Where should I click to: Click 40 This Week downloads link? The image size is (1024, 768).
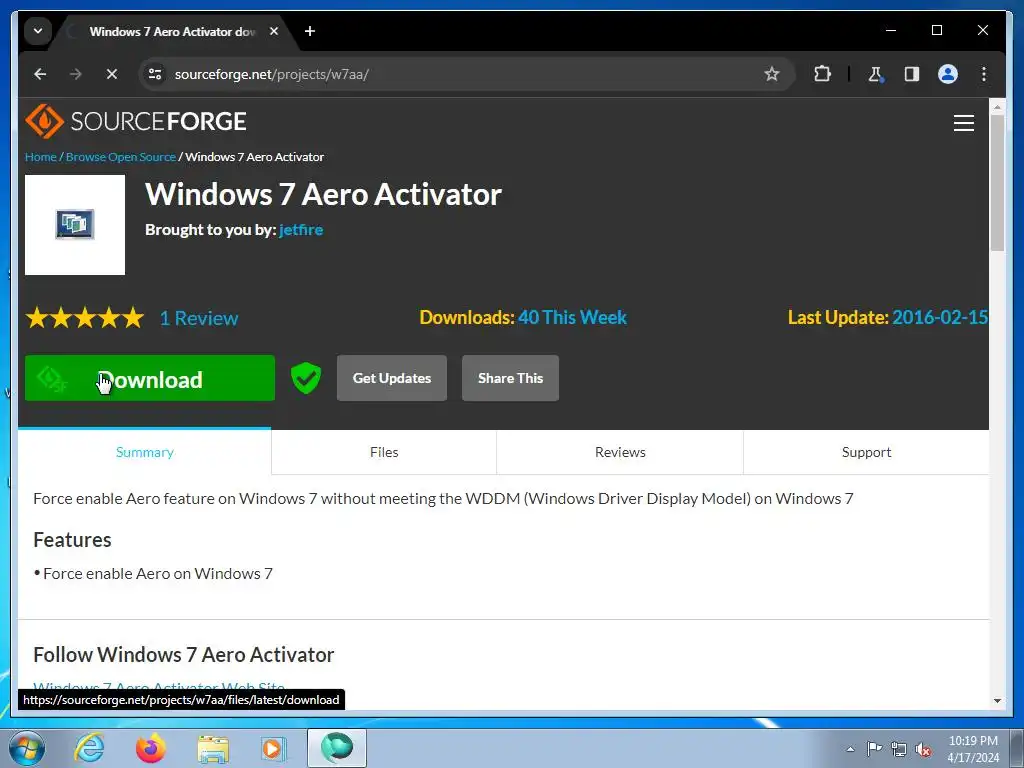coord(572,317)
